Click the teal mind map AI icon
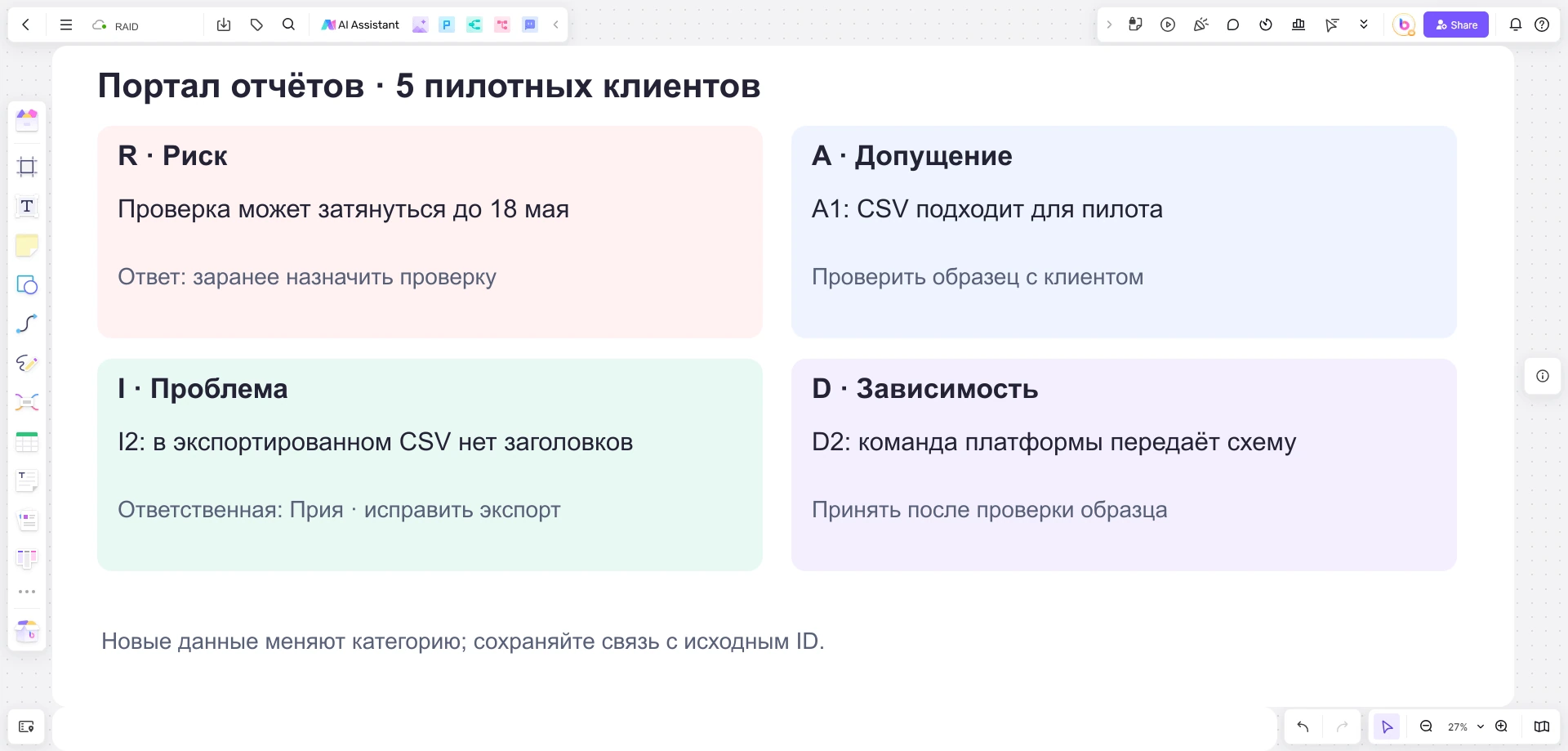This screenshot has height=751, width=1568. click(x=474, y=25)
